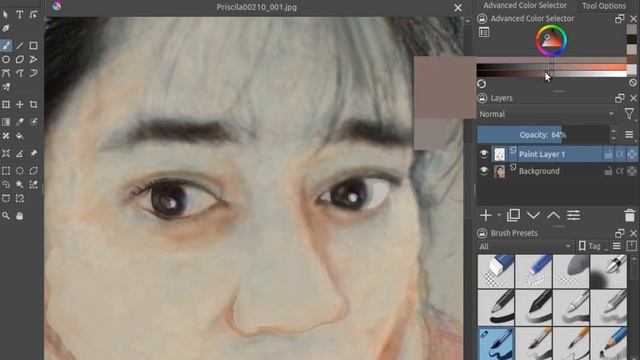
Task: Select the Color Sampler eyedropper tool
Action: tap(20, 122)
